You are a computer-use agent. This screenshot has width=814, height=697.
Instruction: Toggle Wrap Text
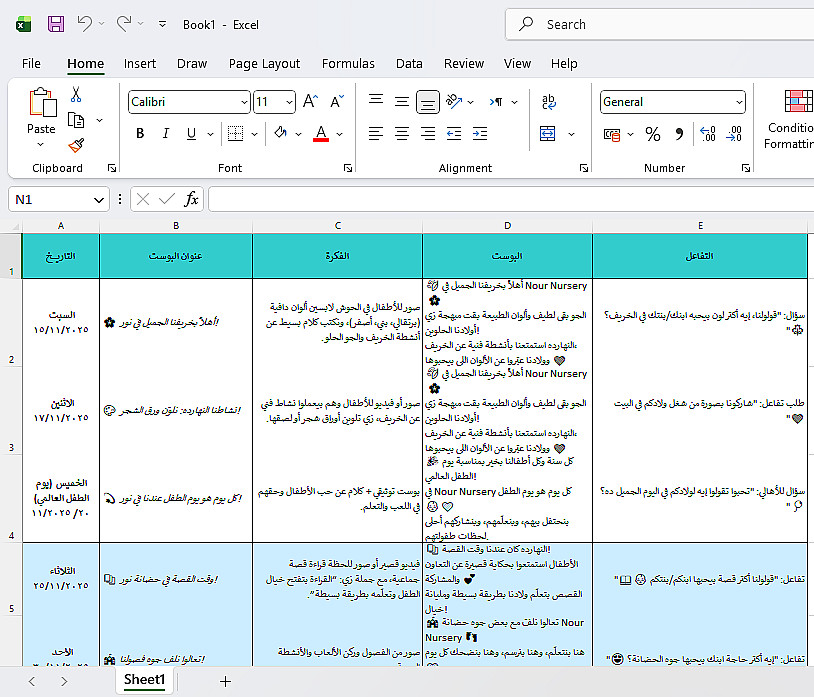point(548,102)
